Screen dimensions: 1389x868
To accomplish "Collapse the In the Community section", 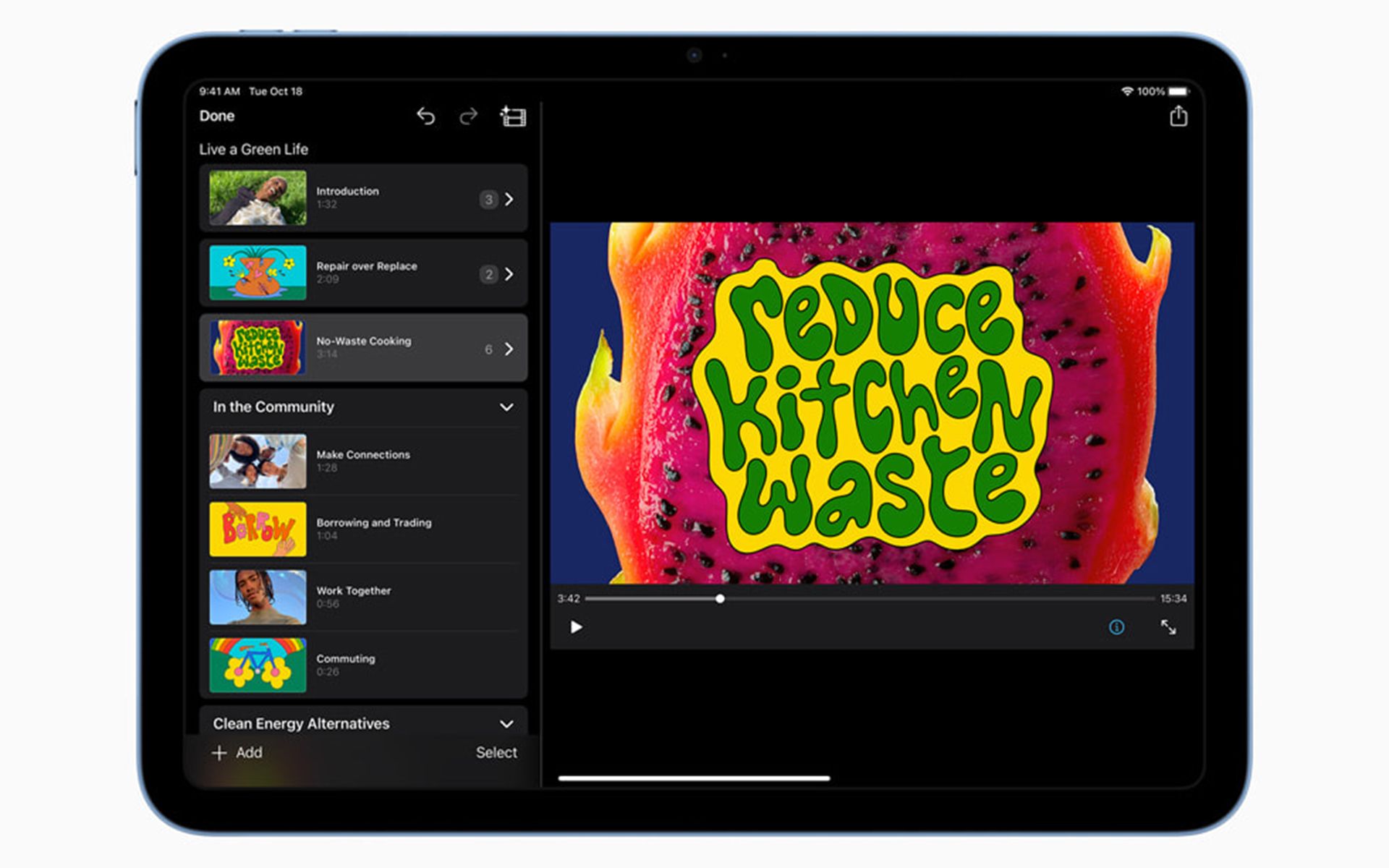I will coord(506,407).
